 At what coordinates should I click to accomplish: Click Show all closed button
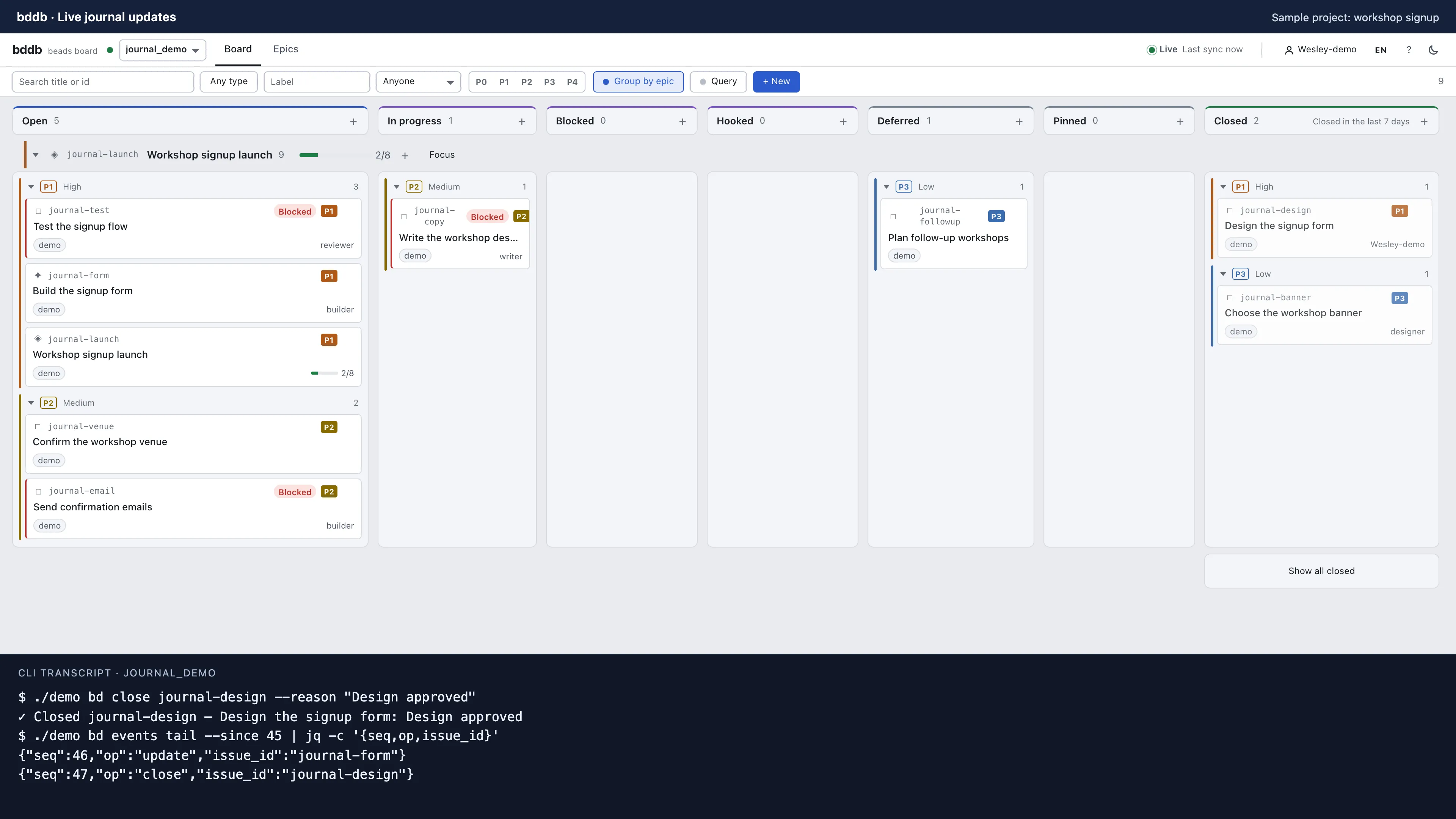point(1321,571)
